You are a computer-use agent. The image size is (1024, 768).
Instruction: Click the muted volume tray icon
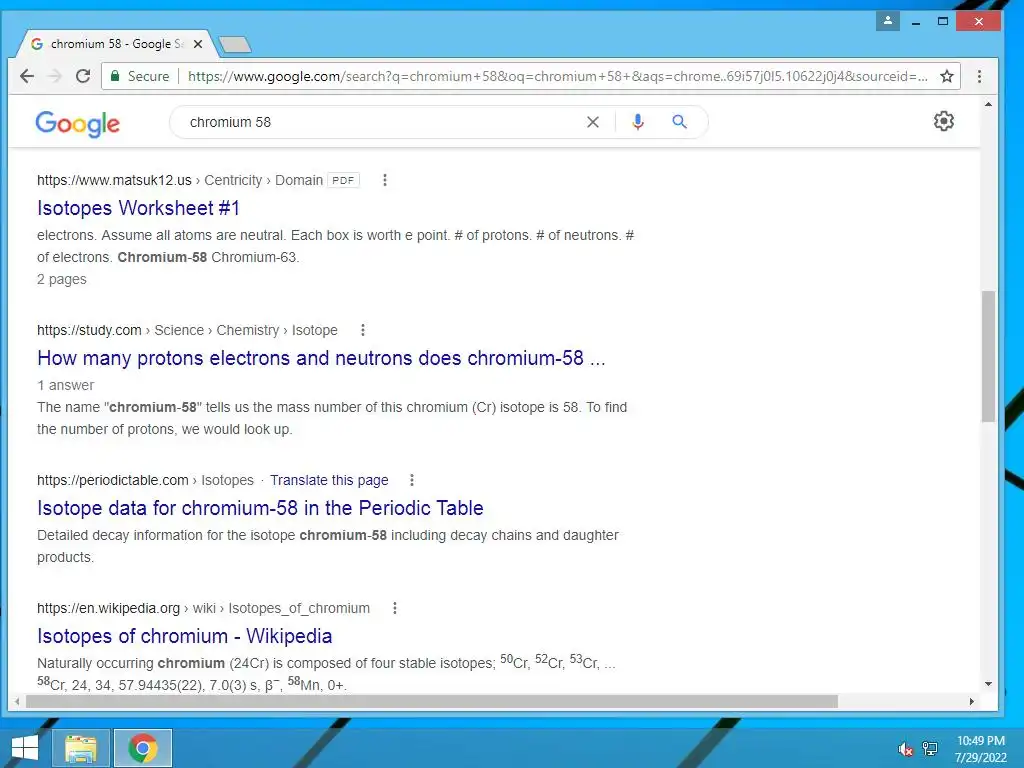(905, 749)
